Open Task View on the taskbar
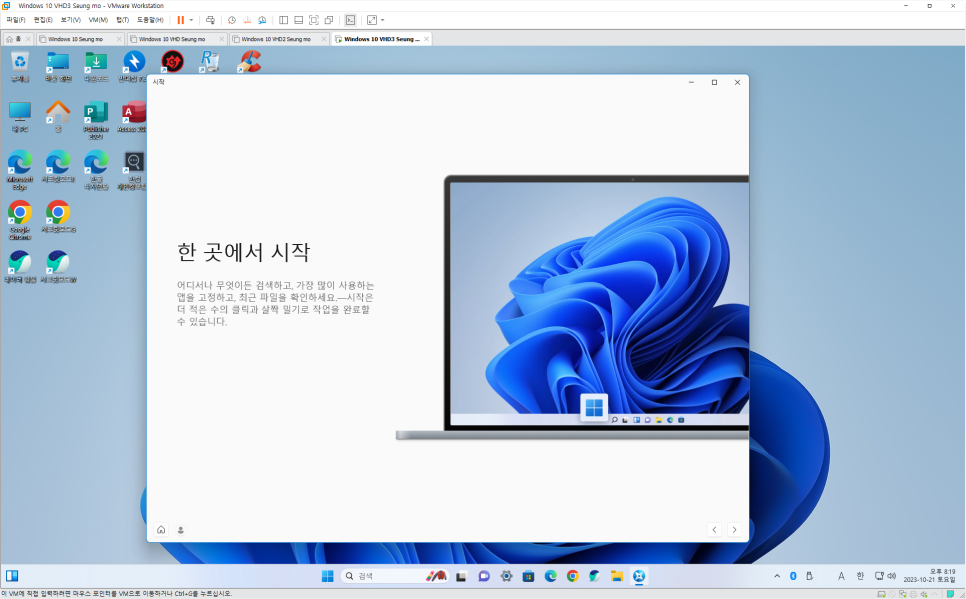The width and height of the screenshot is (966, 599). [461, 576]
